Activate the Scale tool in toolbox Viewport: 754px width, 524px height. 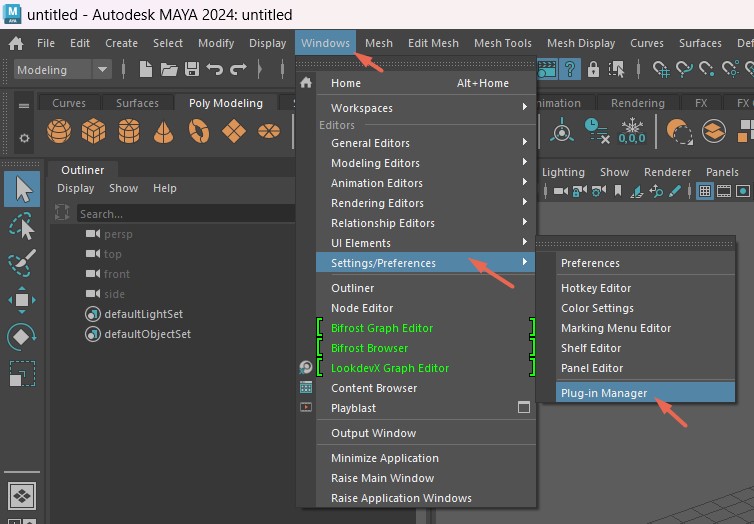22,374
